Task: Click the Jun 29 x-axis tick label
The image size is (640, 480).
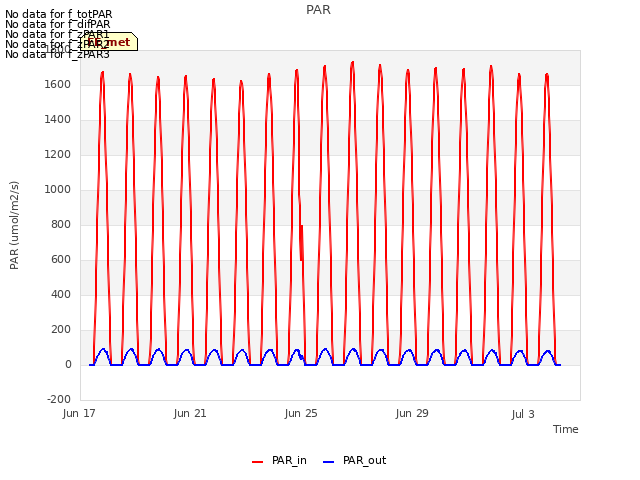Action: (412, 414)
